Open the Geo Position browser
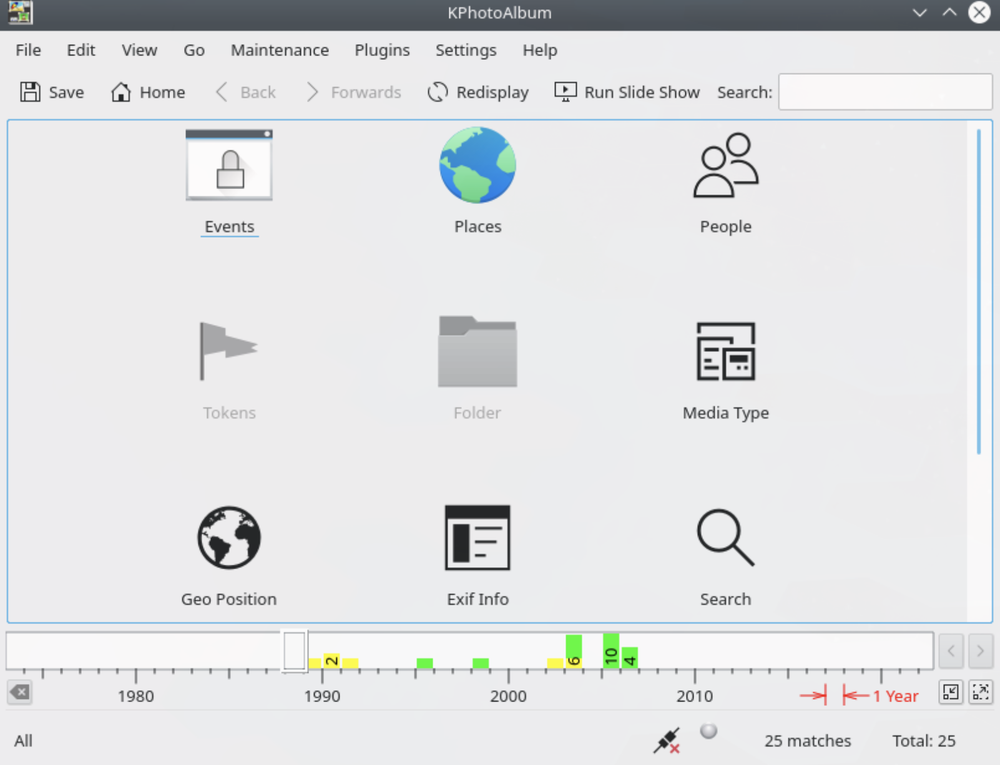 coord(229,556)
